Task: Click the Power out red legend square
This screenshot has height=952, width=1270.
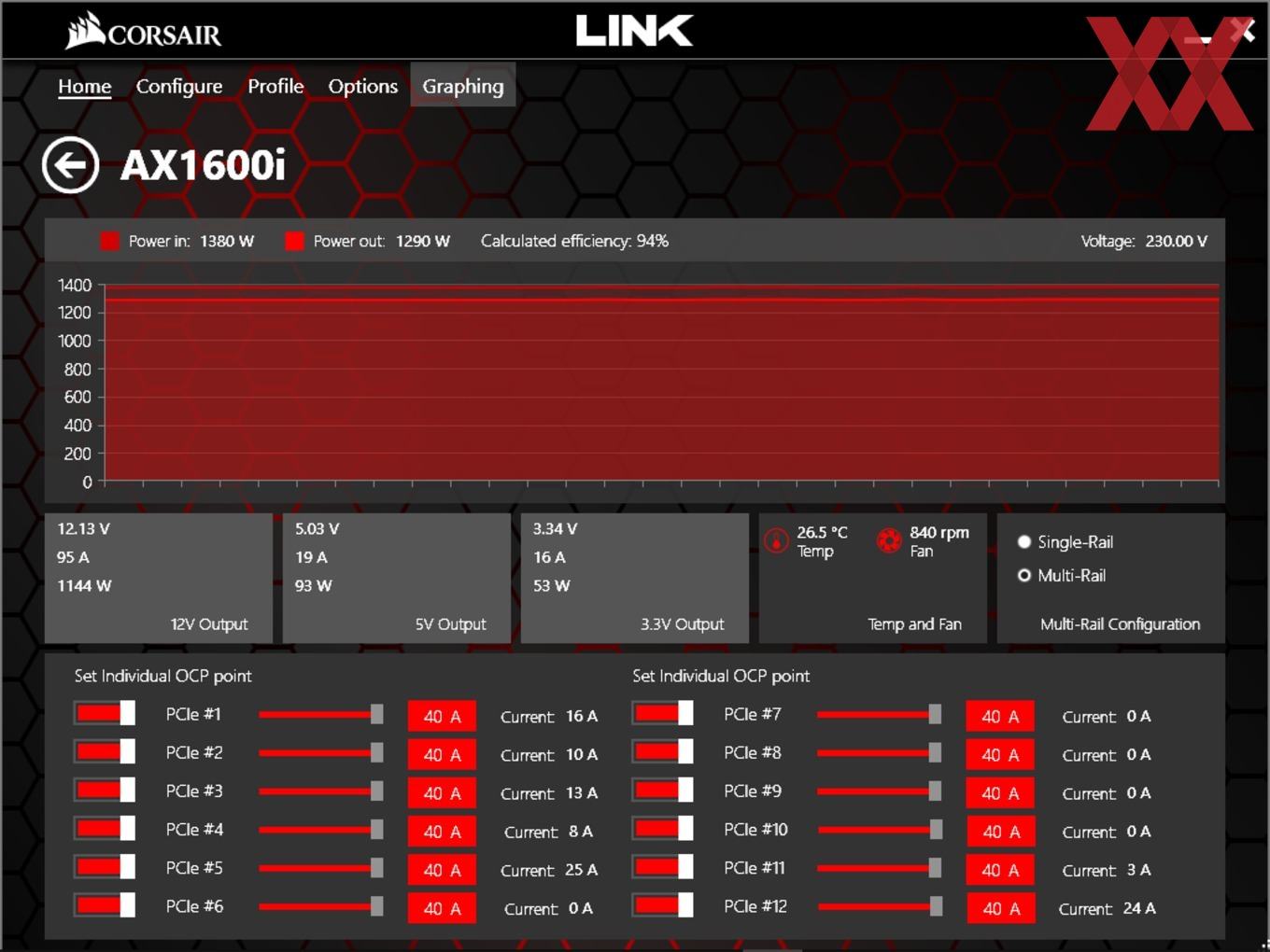Action: tap(294, 241)
